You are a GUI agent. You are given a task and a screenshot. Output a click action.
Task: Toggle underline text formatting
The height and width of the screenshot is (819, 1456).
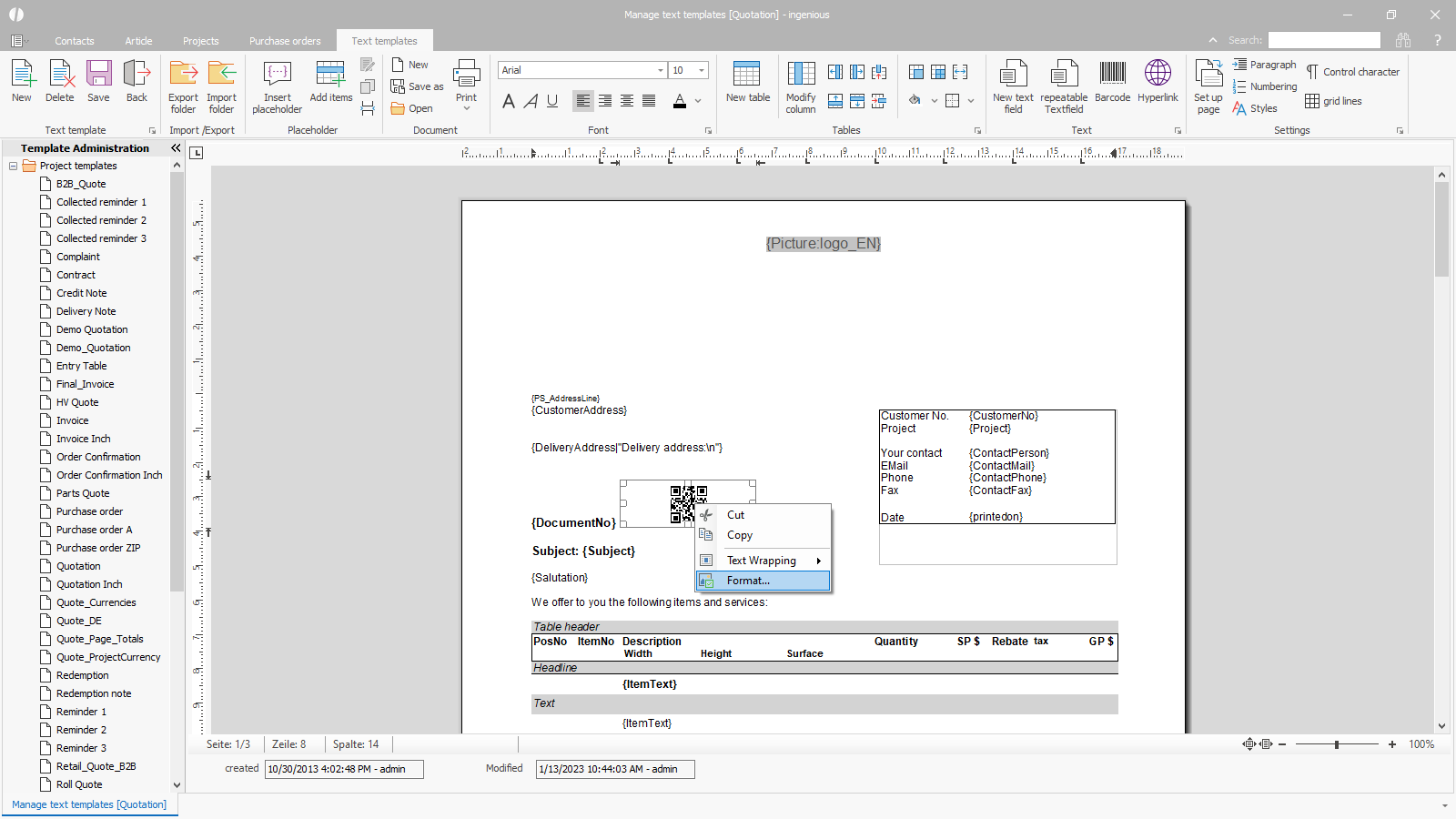(x=552, y=101)
